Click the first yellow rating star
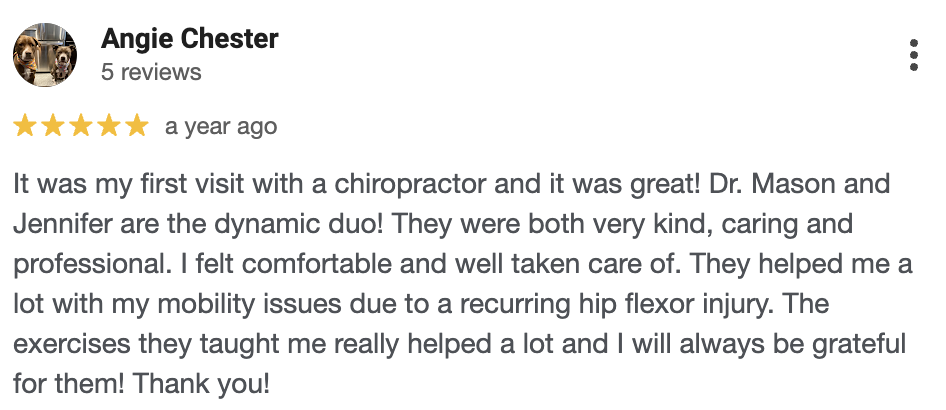This screenshot has height=410, width=946. 25,127
